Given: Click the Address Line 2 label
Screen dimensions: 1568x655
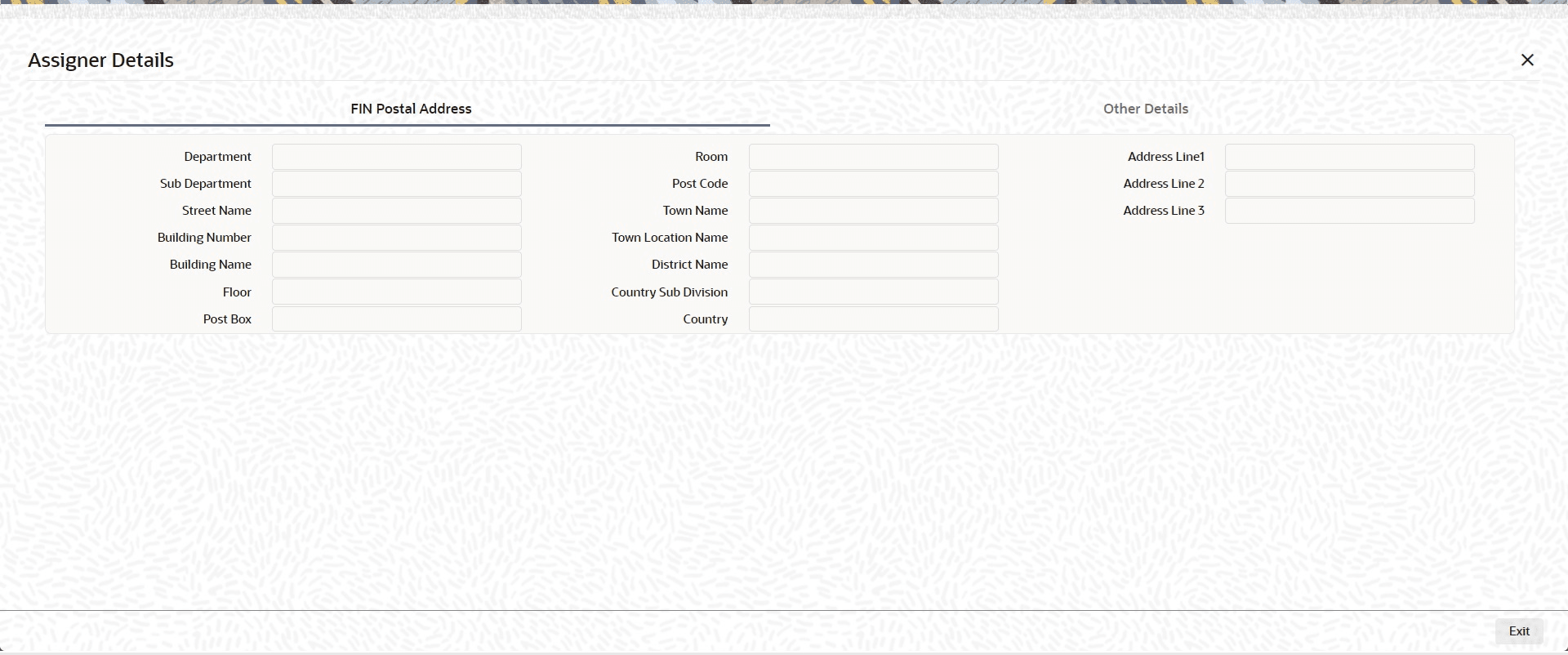Looking at the screenshot, I should click(1164, 184).
